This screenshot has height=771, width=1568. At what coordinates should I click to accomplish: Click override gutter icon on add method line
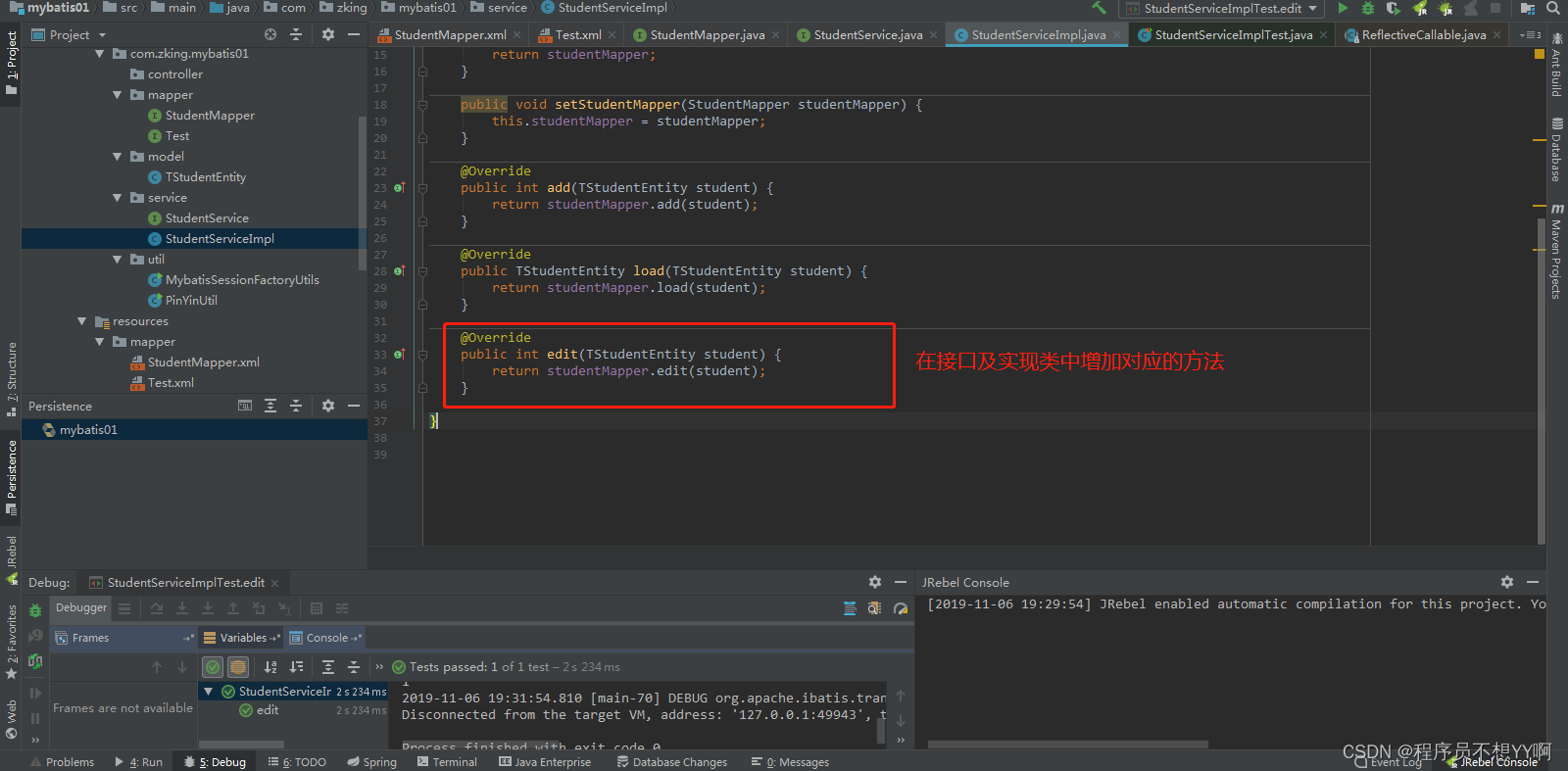[399, 188]
